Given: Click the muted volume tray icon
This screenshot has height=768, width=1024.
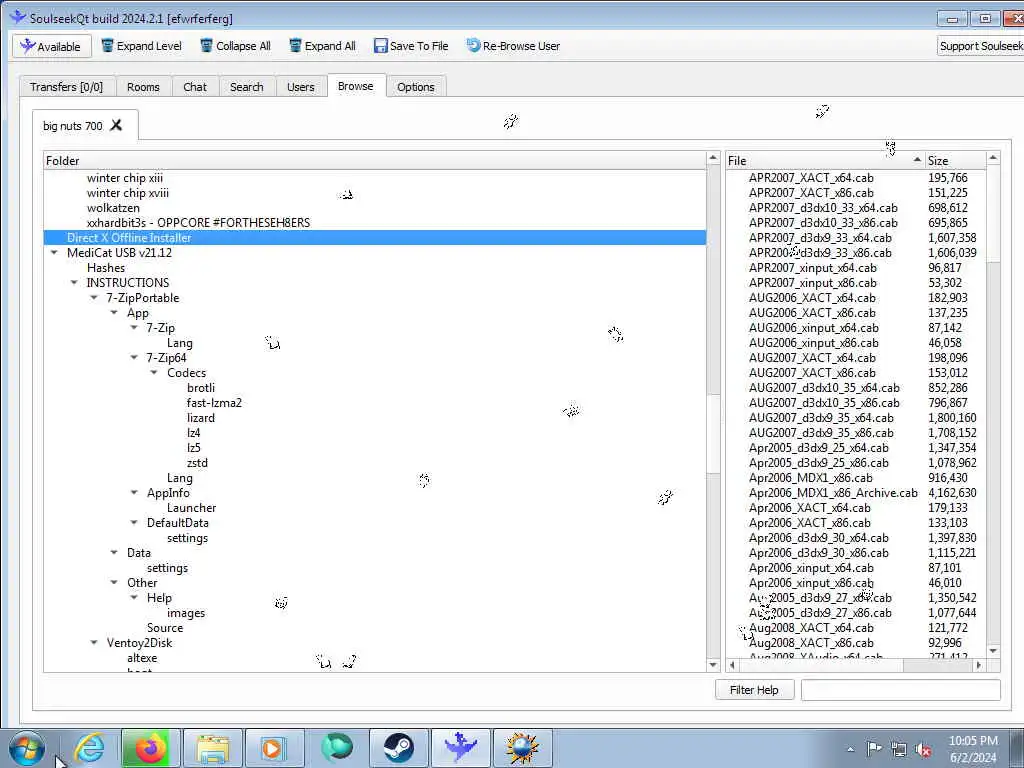Looking at the screenshot, I should pyautogui.click(x=923, y=749).
